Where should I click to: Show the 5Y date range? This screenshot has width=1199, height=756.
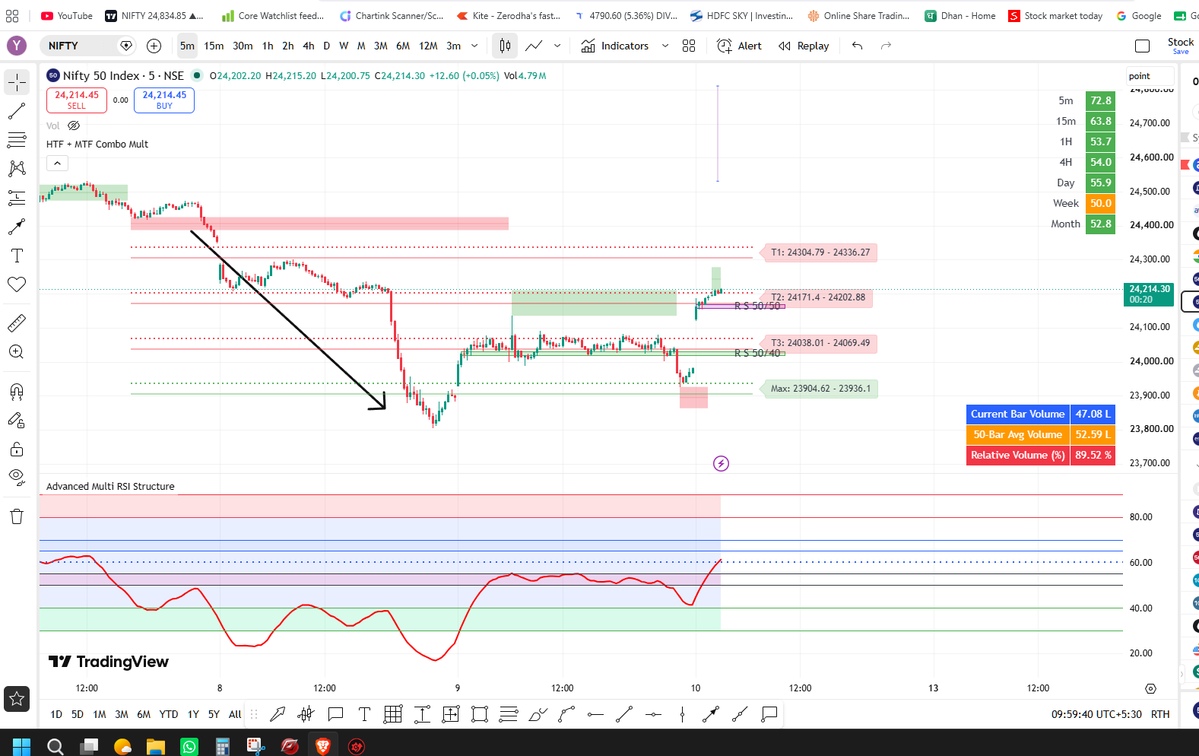coord(214,715)
